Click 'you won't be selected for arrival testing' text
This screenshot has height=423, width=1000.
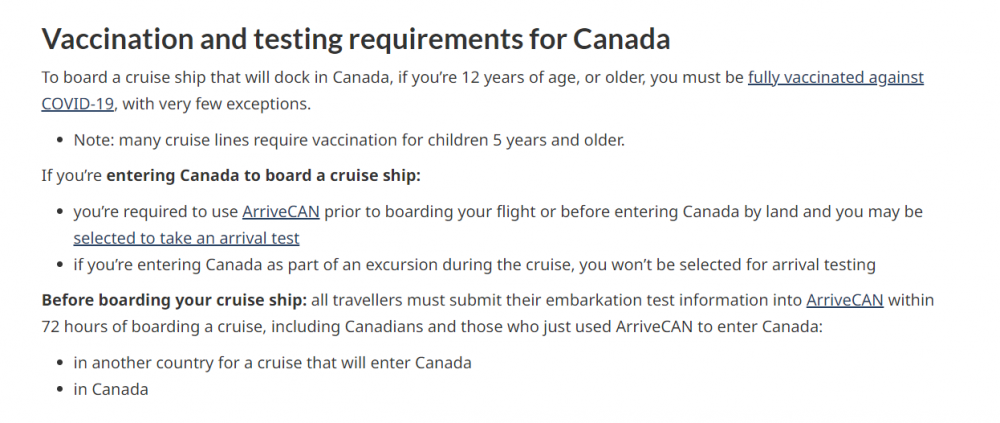tap(726, 265)
